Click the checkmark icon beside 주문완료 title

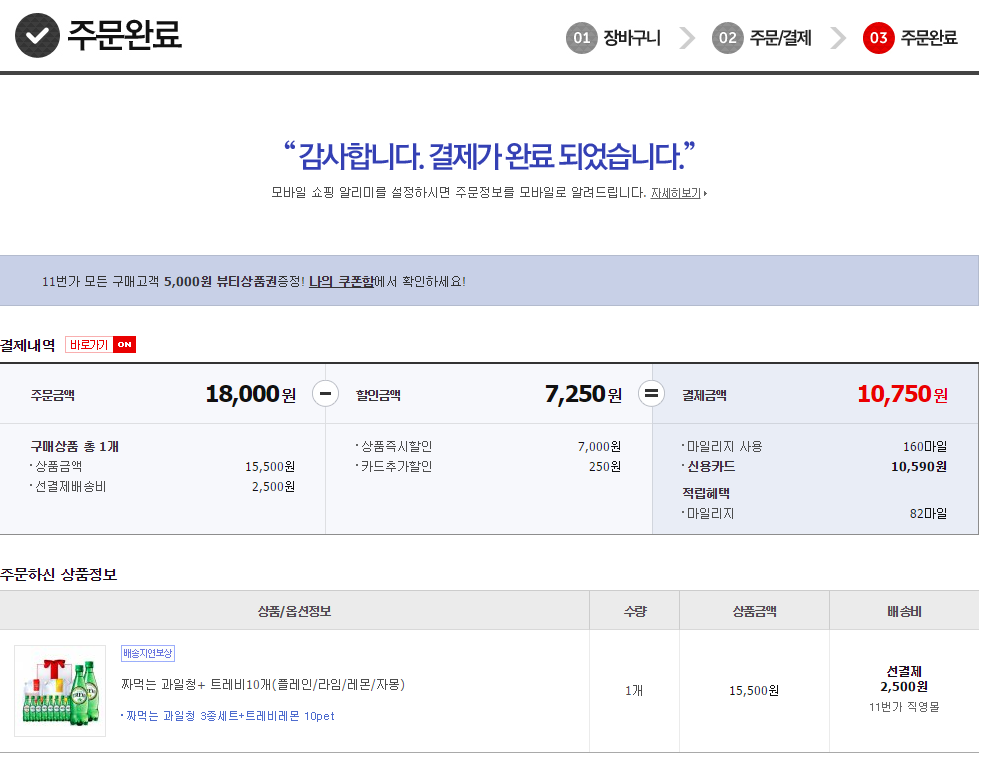pos(37,36)
